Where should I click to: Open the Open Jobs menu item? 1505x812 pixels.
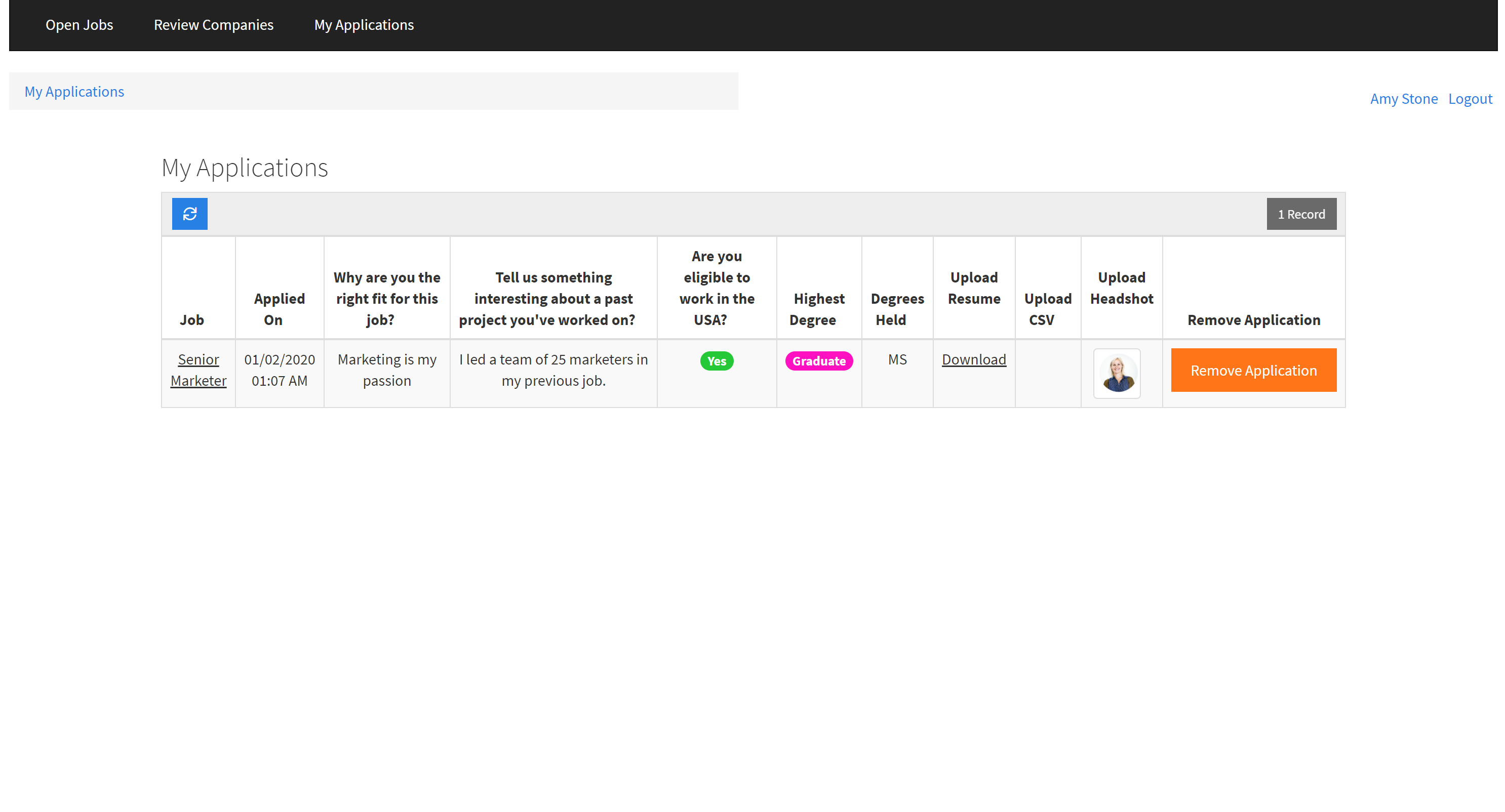pos(80,25)
